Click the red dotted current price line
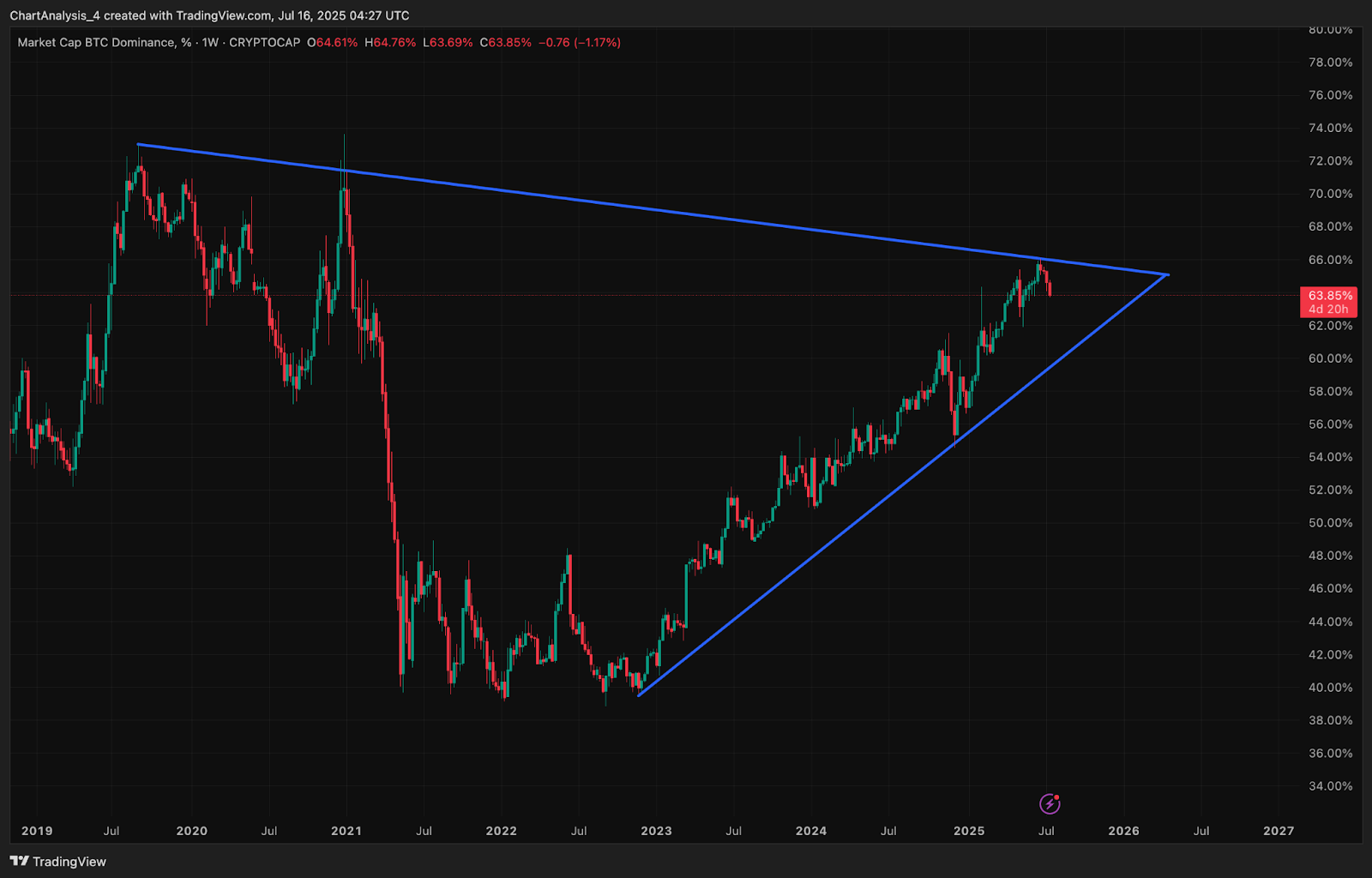Viewport: 1372px width, 878px height. (x=652, y=296)
